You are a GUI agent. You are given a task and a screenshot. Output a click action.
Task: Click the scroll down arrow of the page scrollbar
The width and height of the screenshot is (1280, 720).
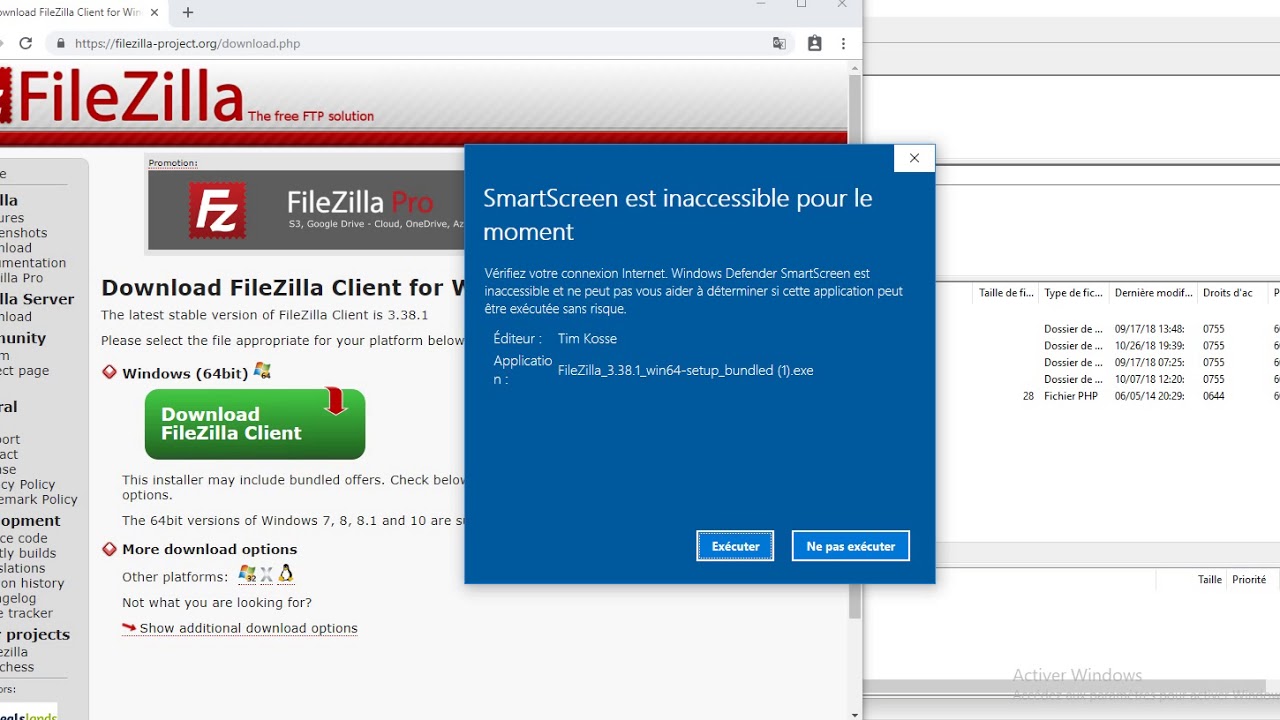[854, 714]
